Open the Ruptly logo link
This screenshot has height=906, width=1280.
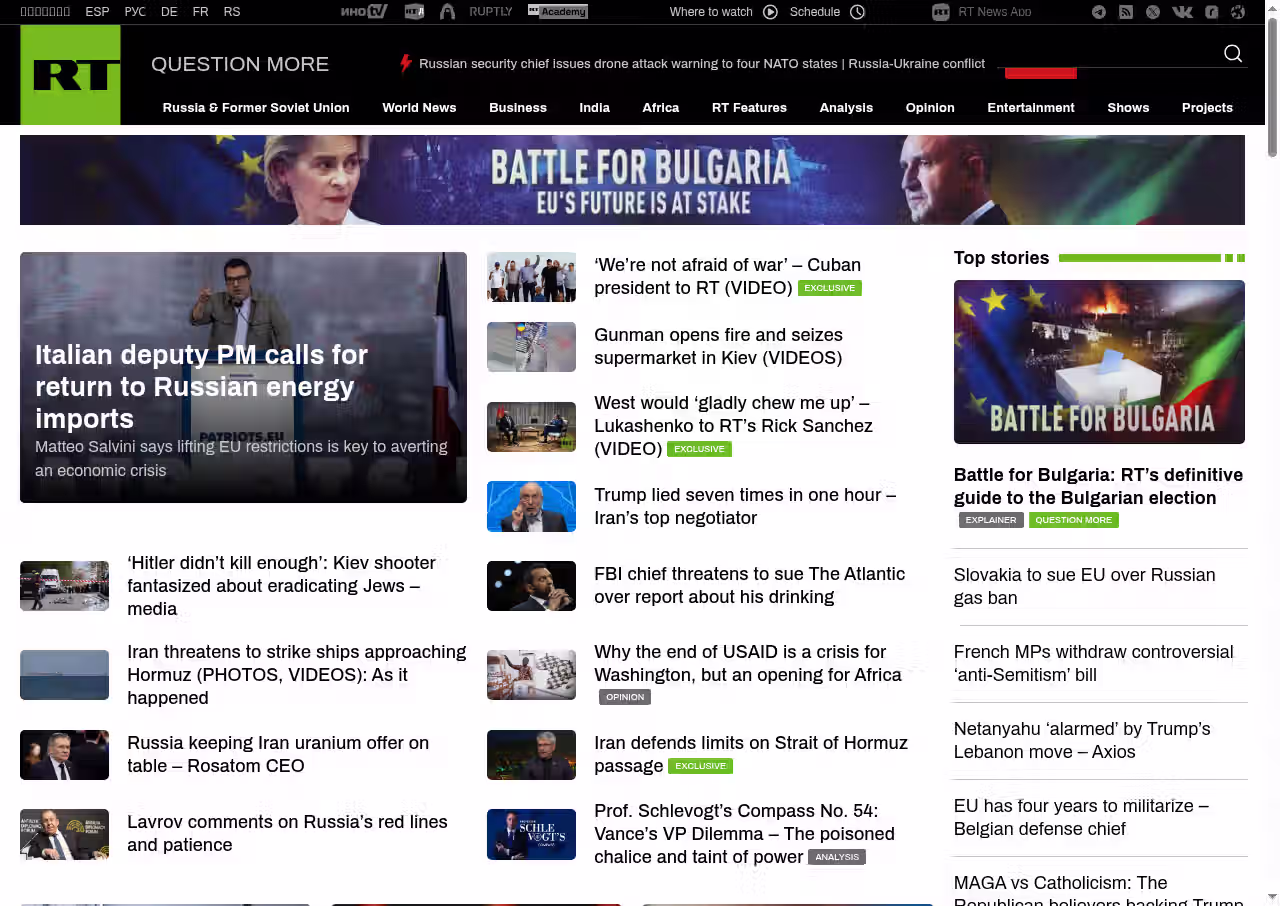490,12
